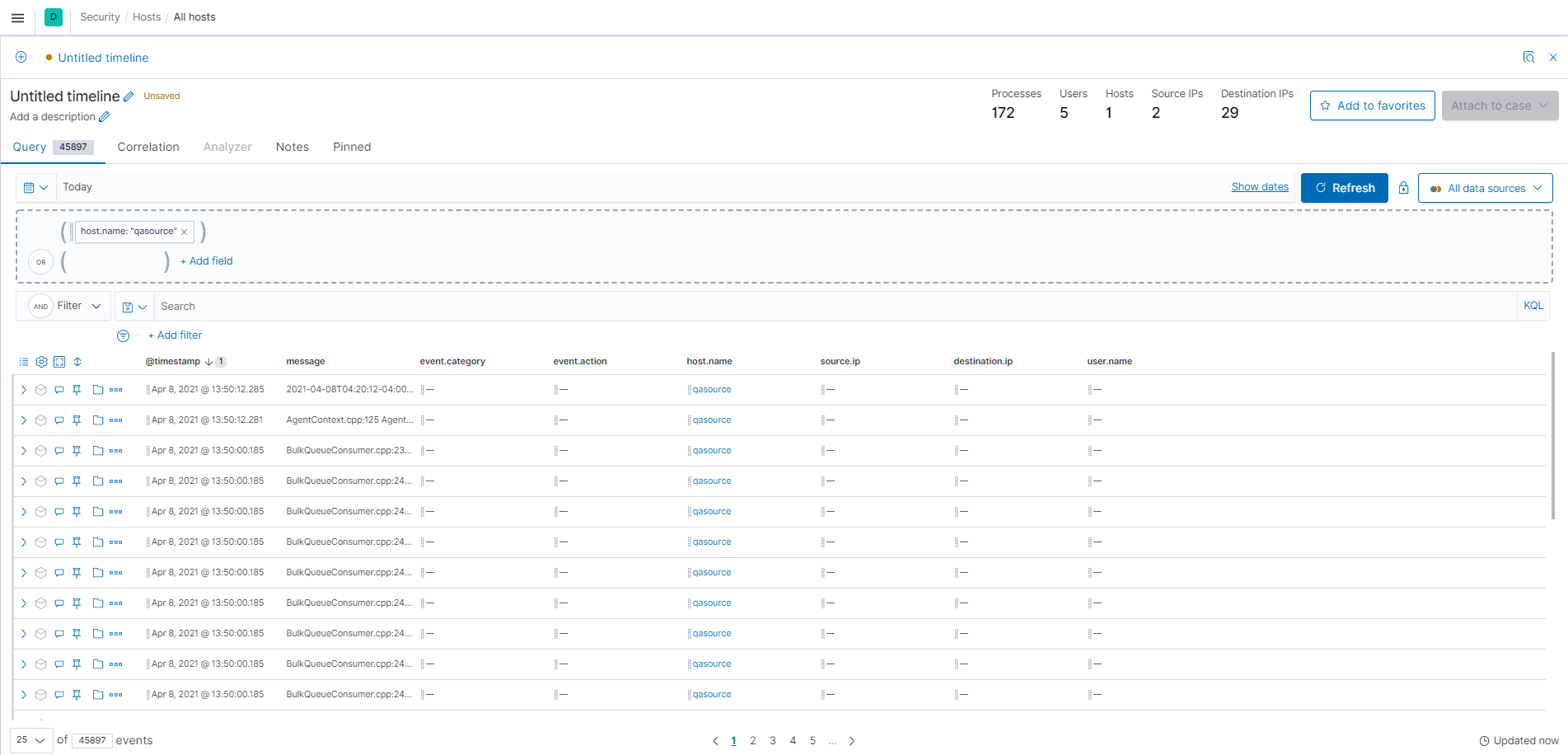Open the Correlation tab
1568x755 pixels.
point(148,147)
